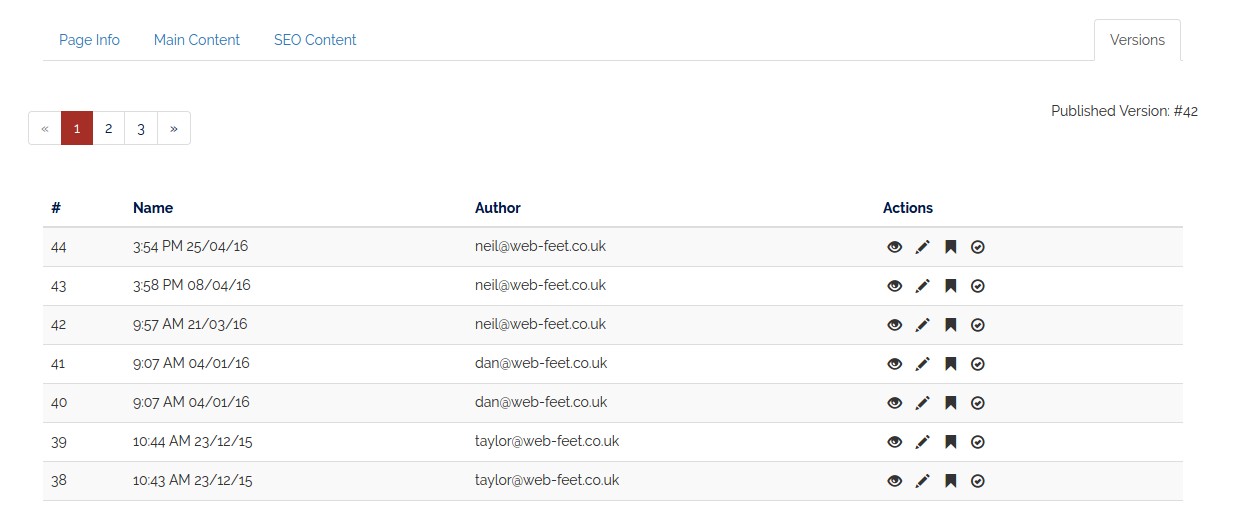Show version 38 preview using eye icon

[x=895, y=481]
